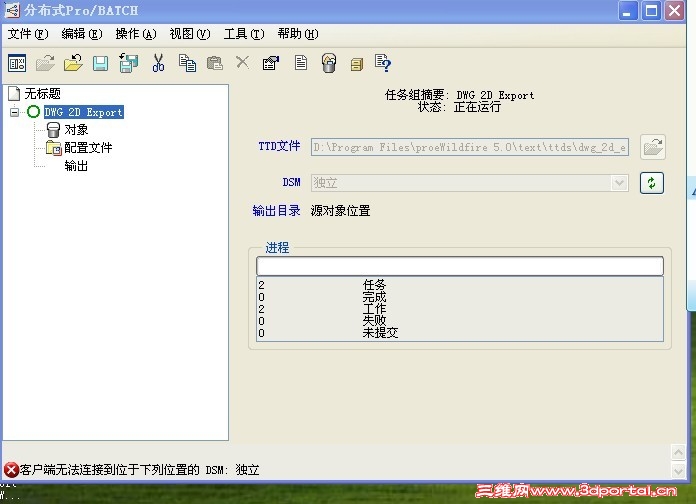Viewport: 696px width, 504px height.
Task: Click the bucket icon beside 对象
Action: 53,130
